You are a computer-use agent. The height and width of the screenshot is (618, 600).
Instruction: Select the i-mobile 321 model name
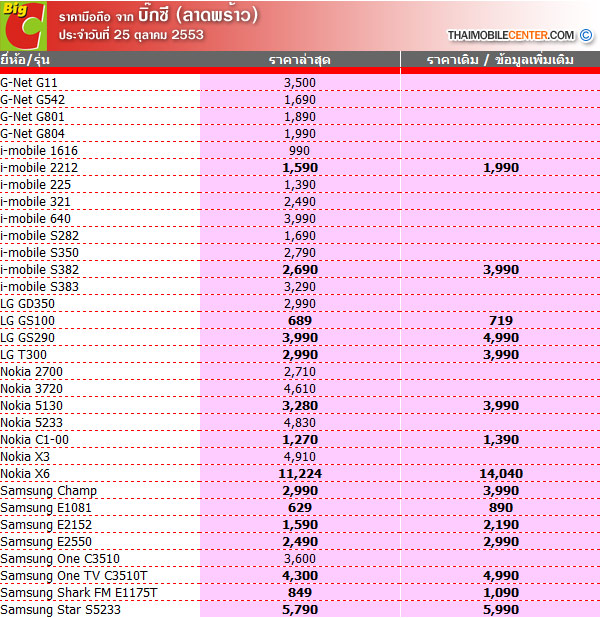coord(35,201)
